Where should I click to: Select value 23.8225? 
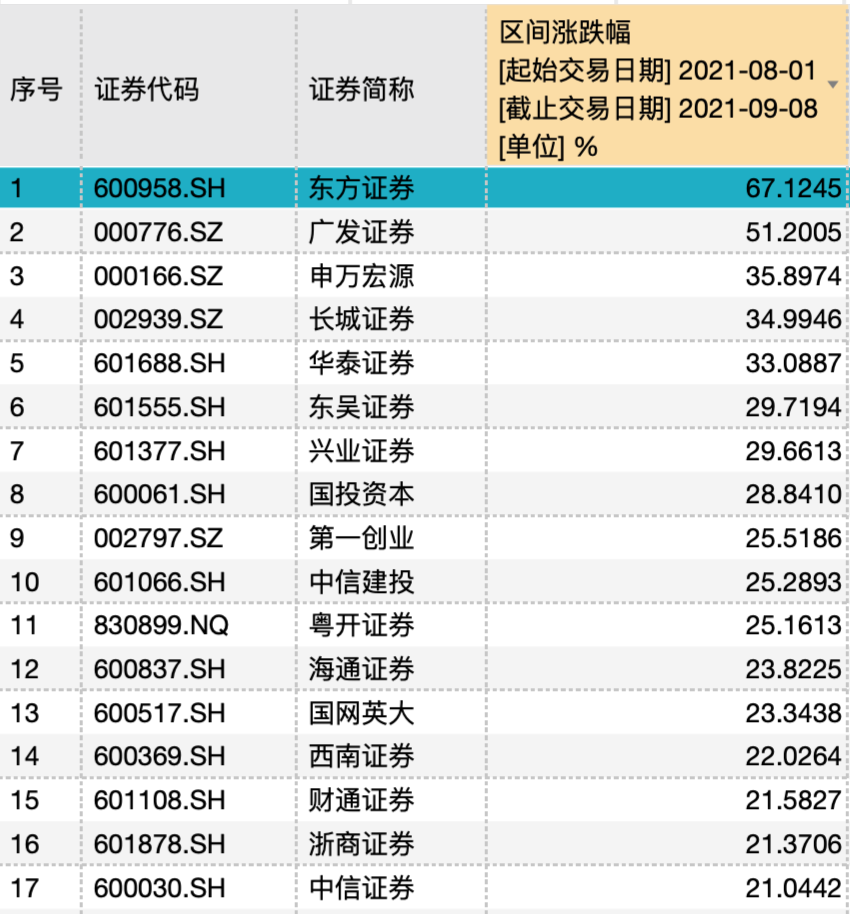click(793, 669)
